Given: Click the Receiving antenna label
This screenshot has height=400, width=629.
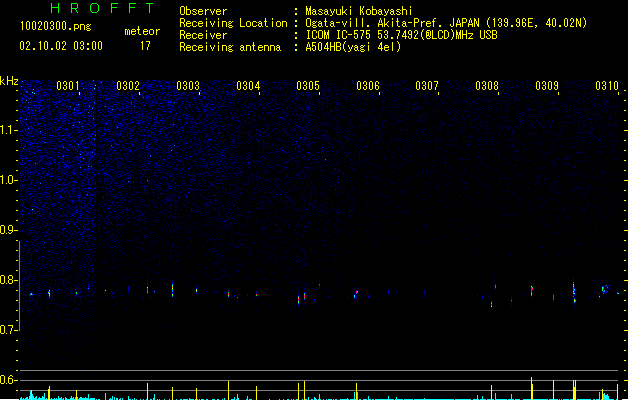Looking at the screenshot, I should [230, 47].
